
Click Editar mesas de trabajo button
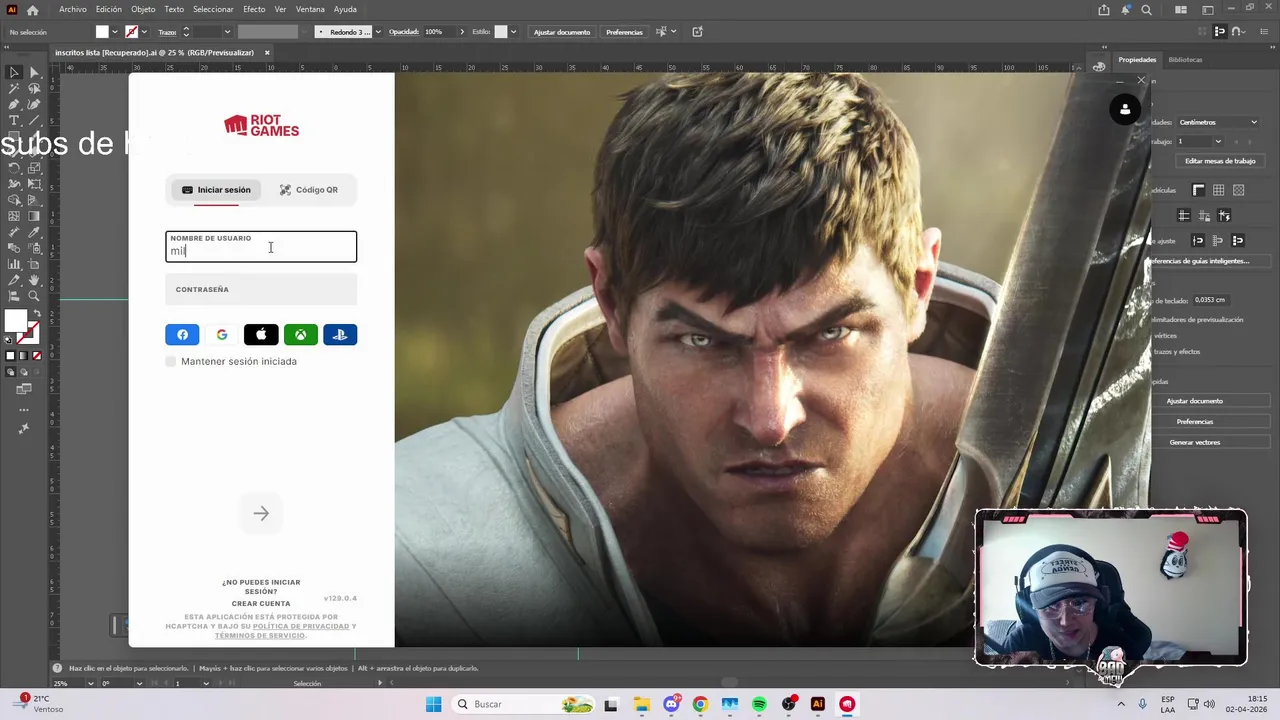pos(1219,161)
